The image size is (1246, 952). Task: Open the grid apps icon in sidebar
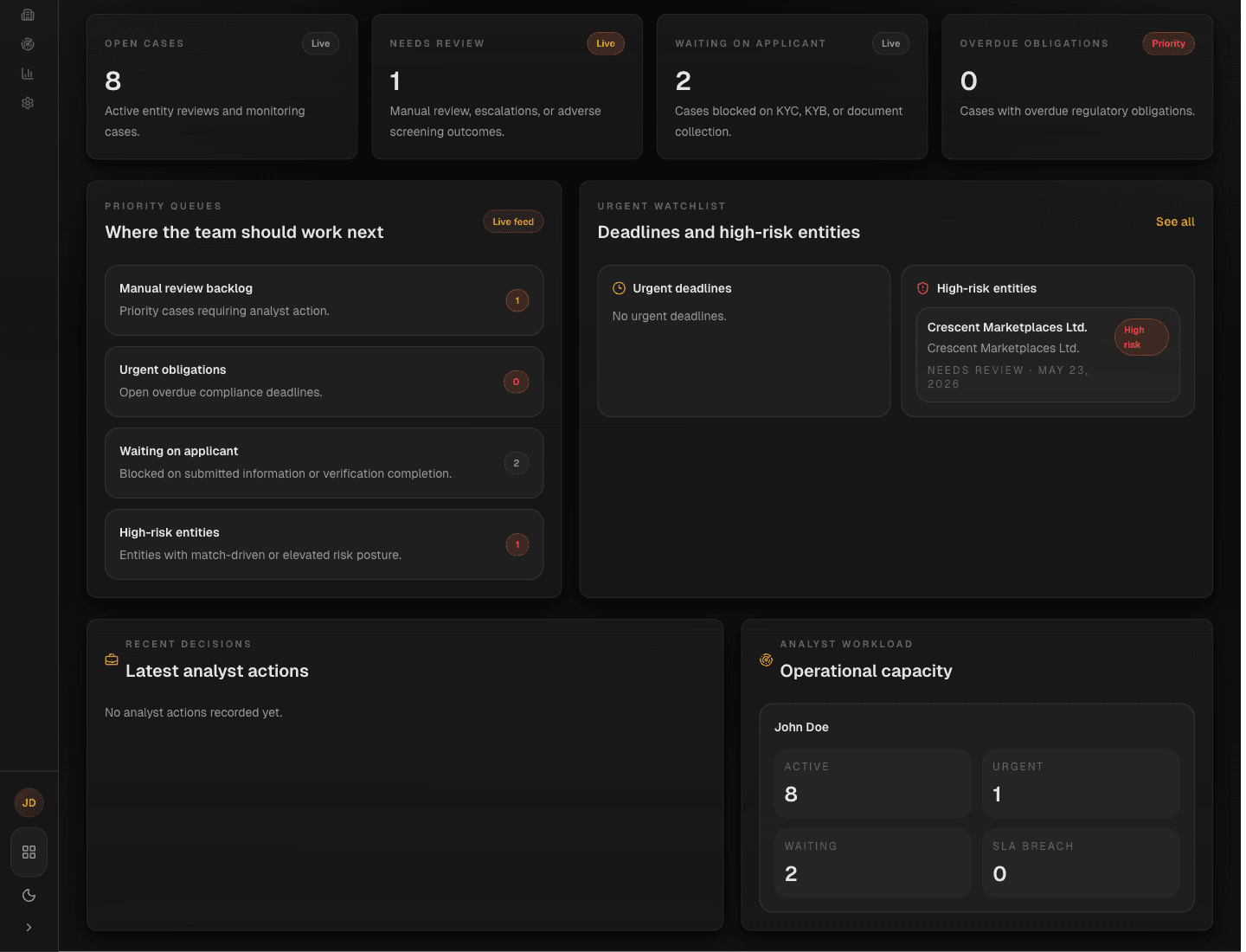click(29, 852)
